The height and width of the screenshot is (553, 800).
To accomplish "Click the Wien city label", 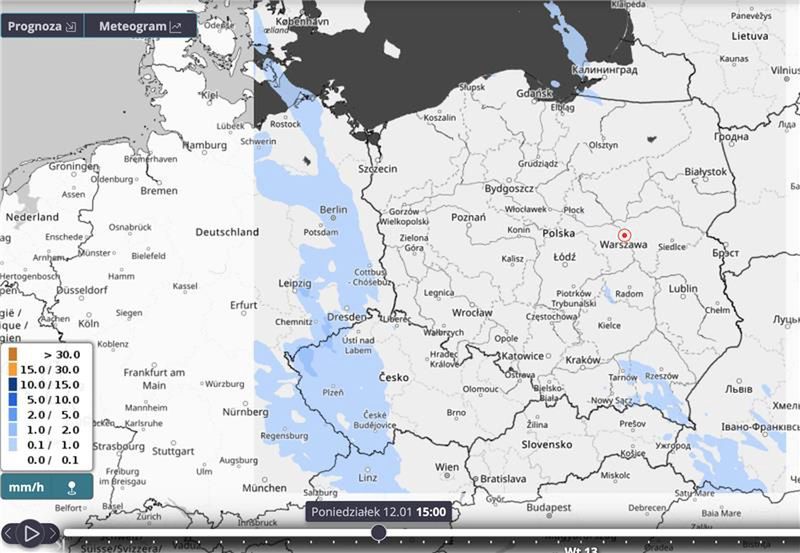I will 447,467.
